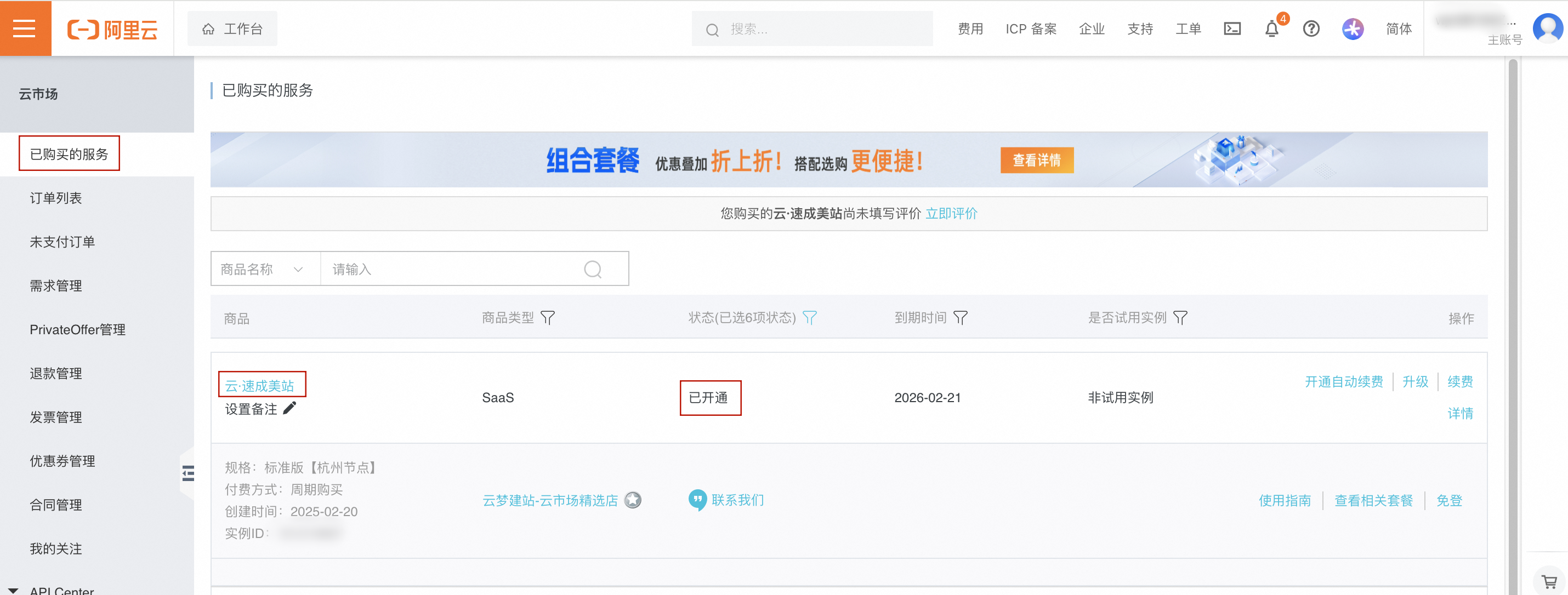
Task: Open 发票管理 in sidebar
Action: [55, 417]
